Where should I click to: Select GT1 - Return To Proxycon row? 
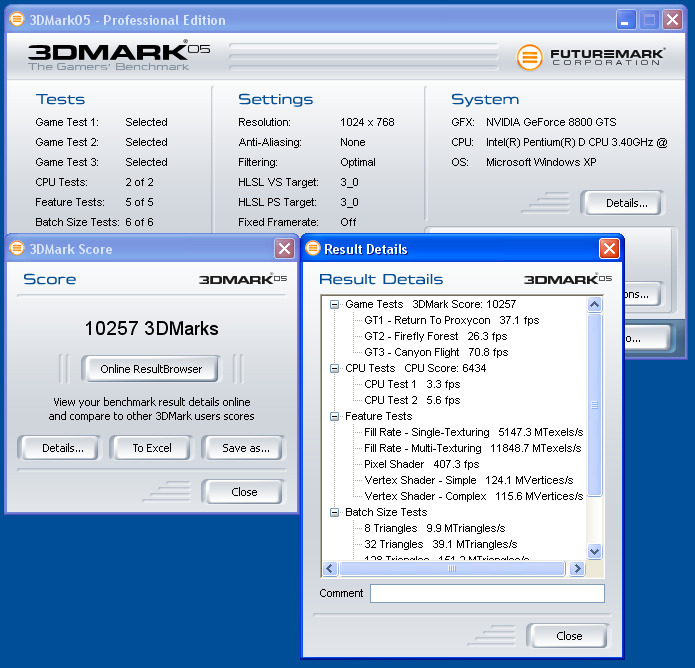(452, 320)
